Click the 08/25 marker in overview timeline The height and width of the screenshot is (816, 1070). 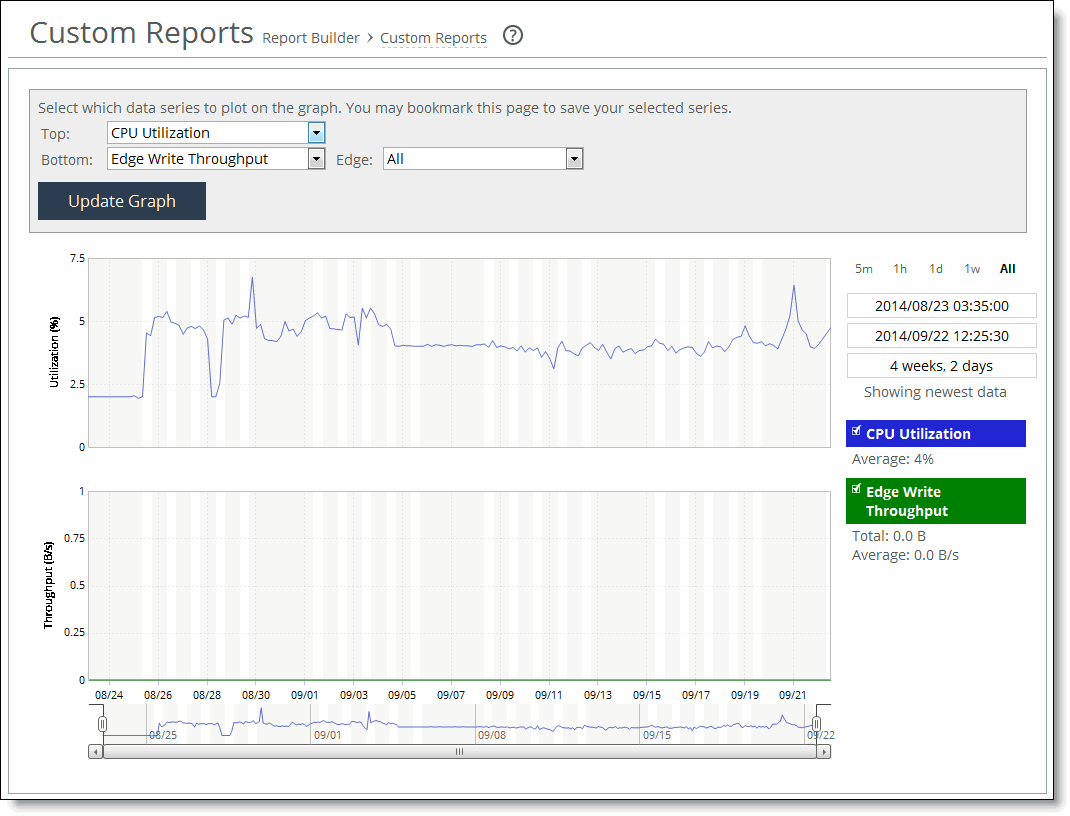[163, 735]
